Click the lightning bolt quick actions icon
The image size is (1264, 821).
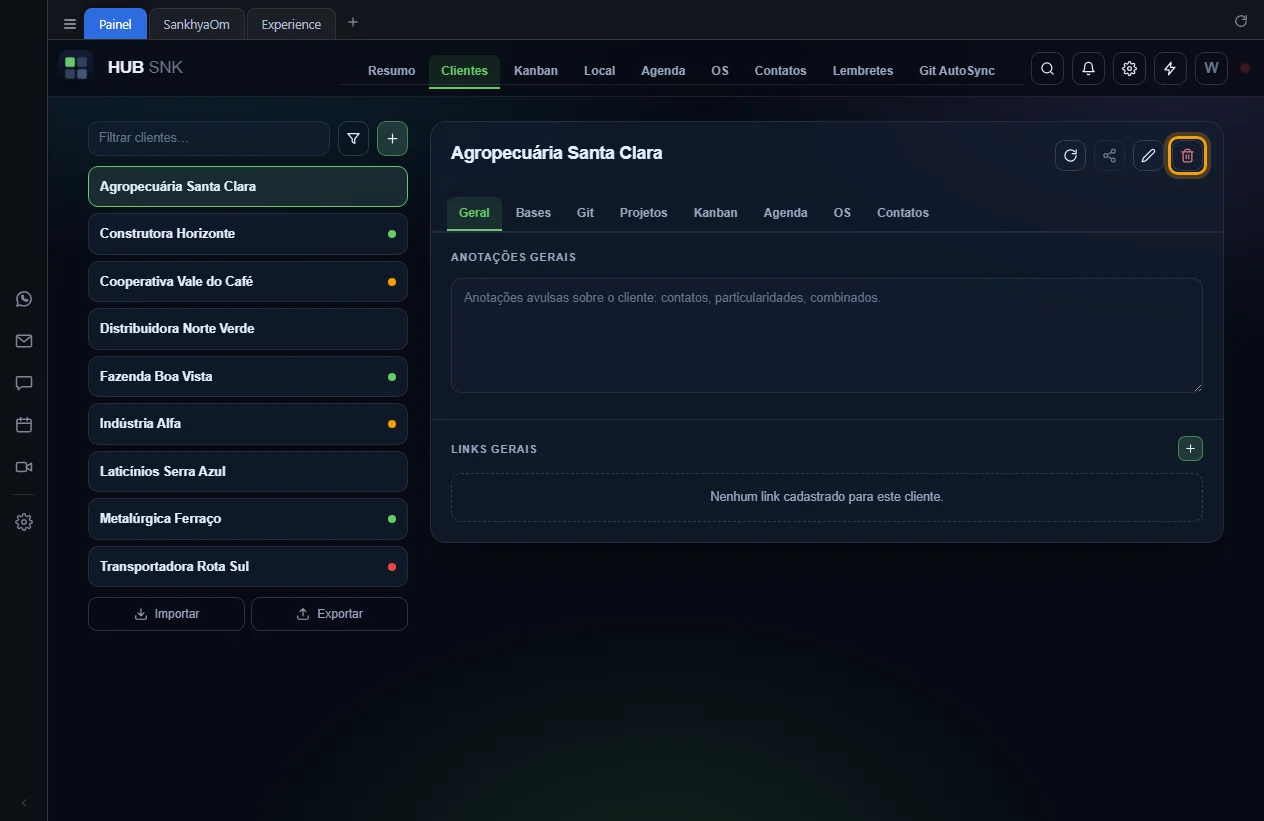tap(1170, 69)
